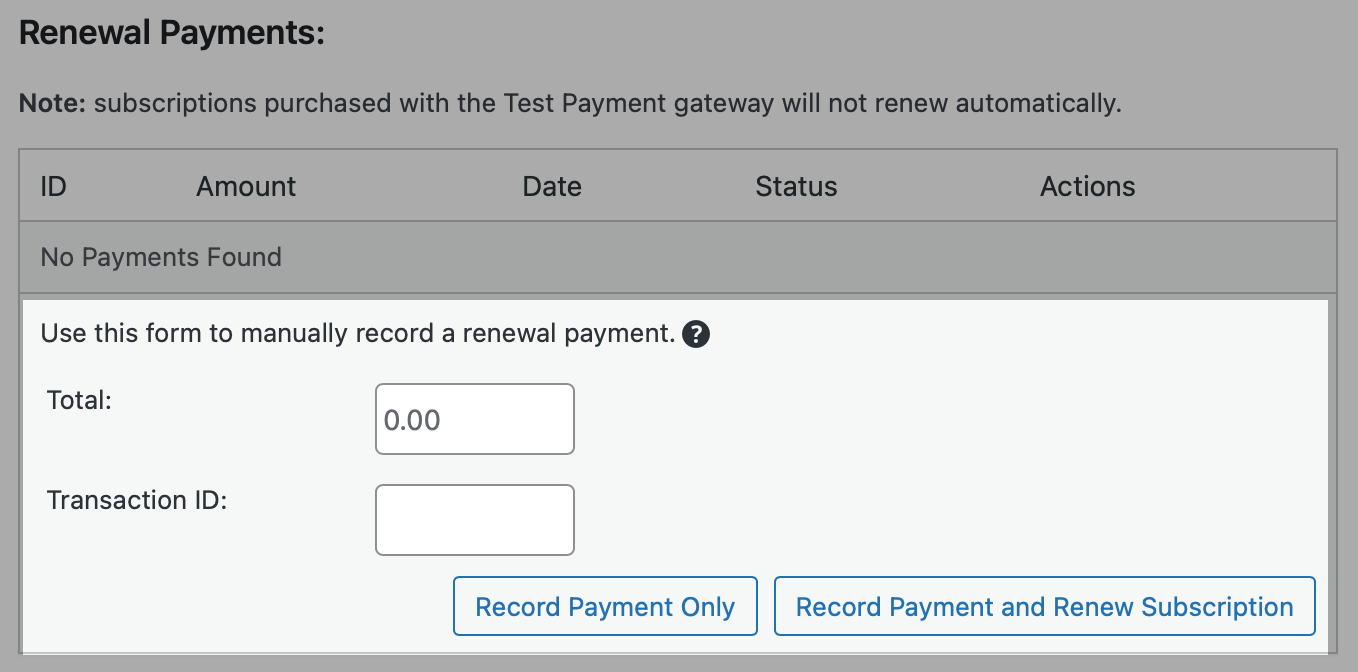This screenshot has height=672, width=1358.
Task: Click Record Payment and Renew Subscription
Action: (x=1044, y=607)
